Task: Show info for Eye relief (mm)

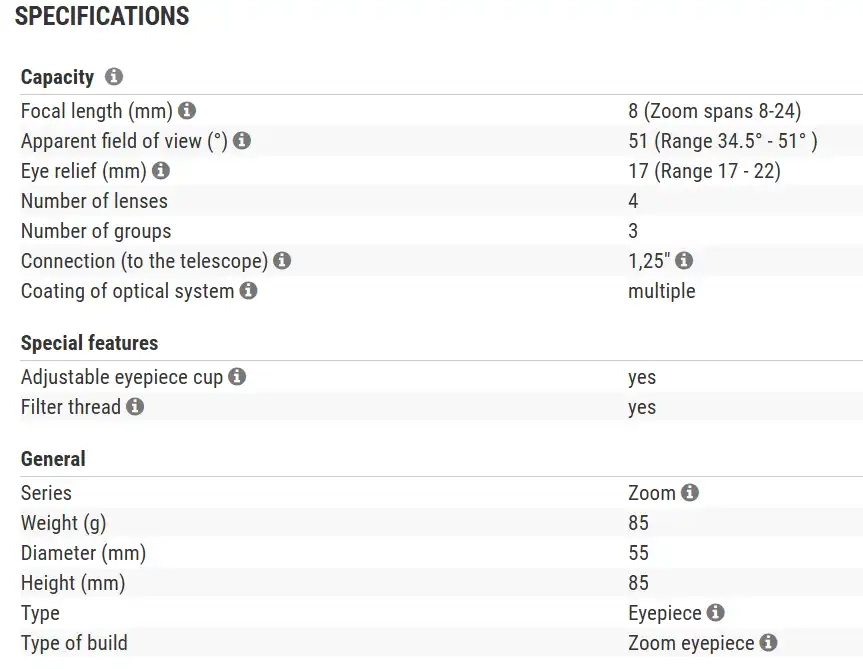Action: point(161,171)
